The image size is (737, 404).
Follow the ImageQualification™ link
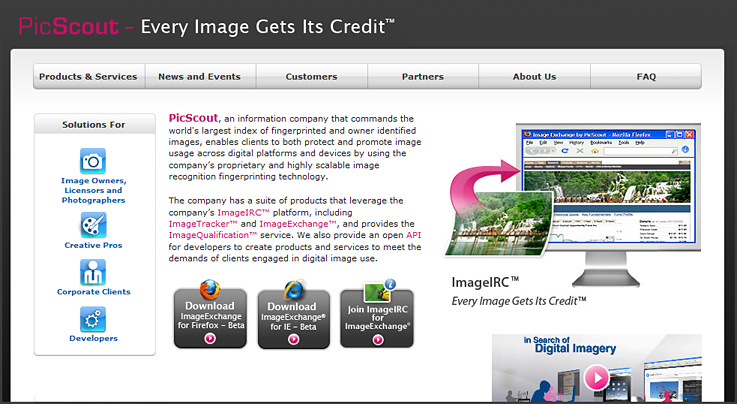coord(213,235)
